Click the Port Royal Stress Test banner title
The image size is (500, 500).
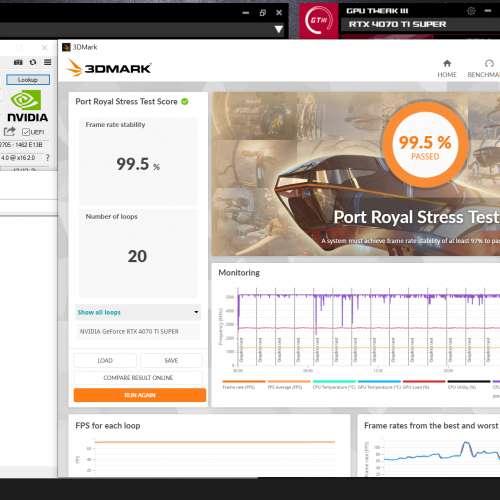coord(417,217)
